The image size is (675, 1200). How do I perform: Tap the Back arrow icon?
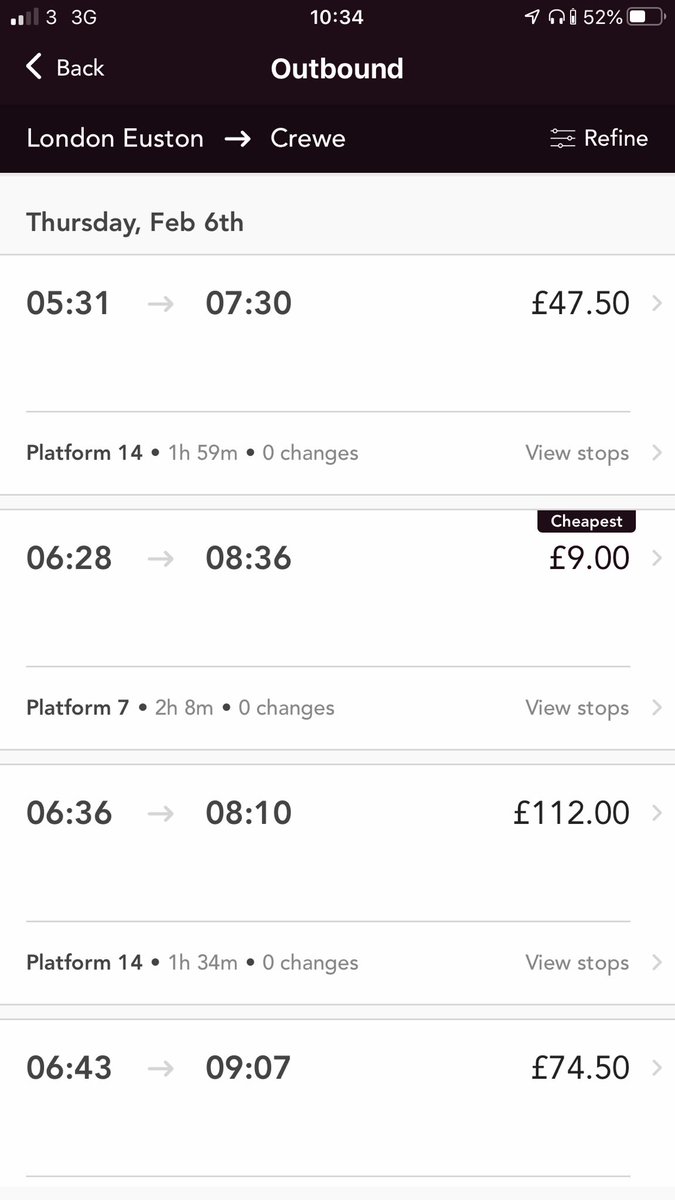[34, 68]
